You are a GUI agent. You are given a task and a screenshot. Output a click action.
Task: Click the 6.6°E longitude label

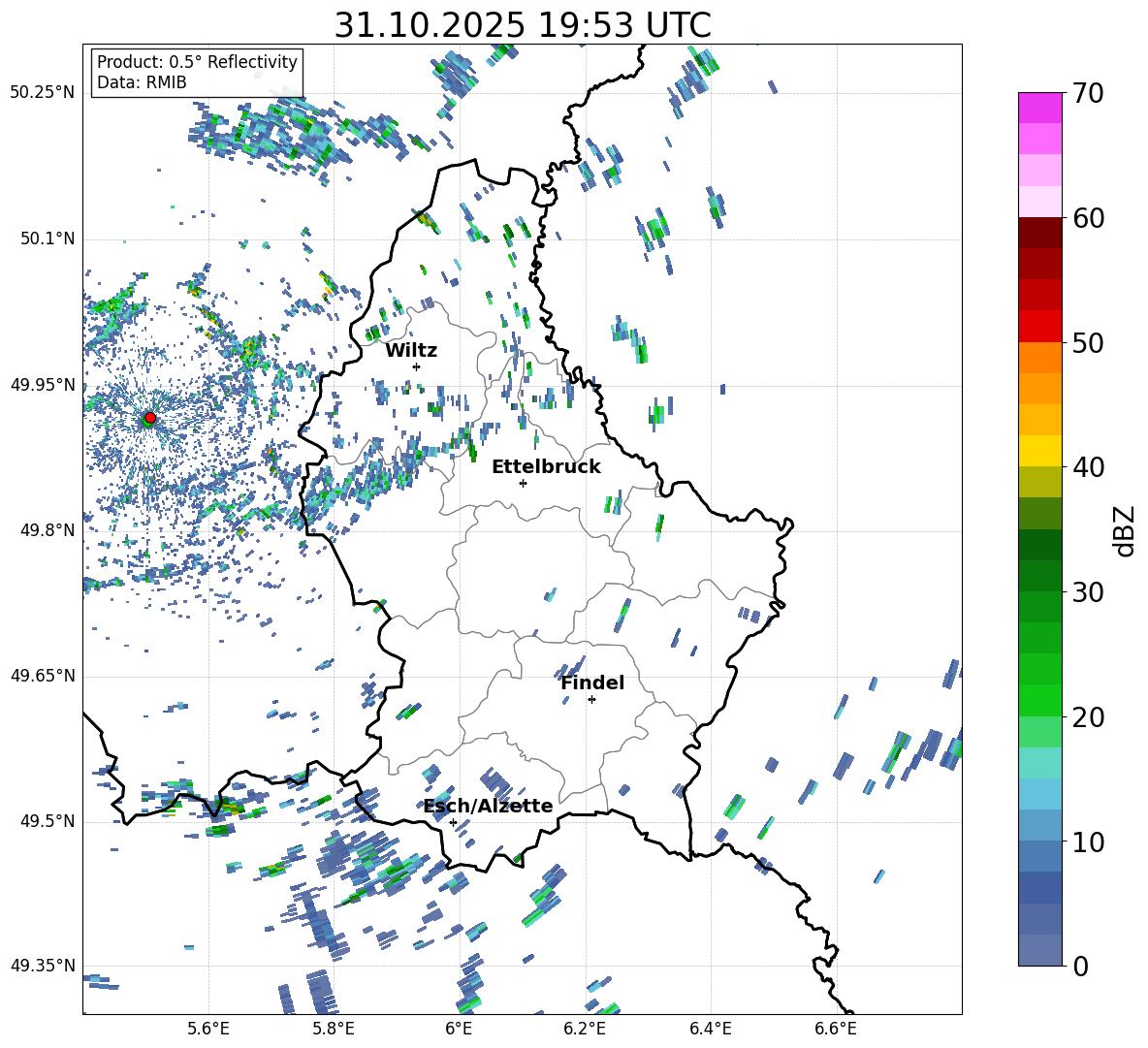click(x=836, y=1029)
